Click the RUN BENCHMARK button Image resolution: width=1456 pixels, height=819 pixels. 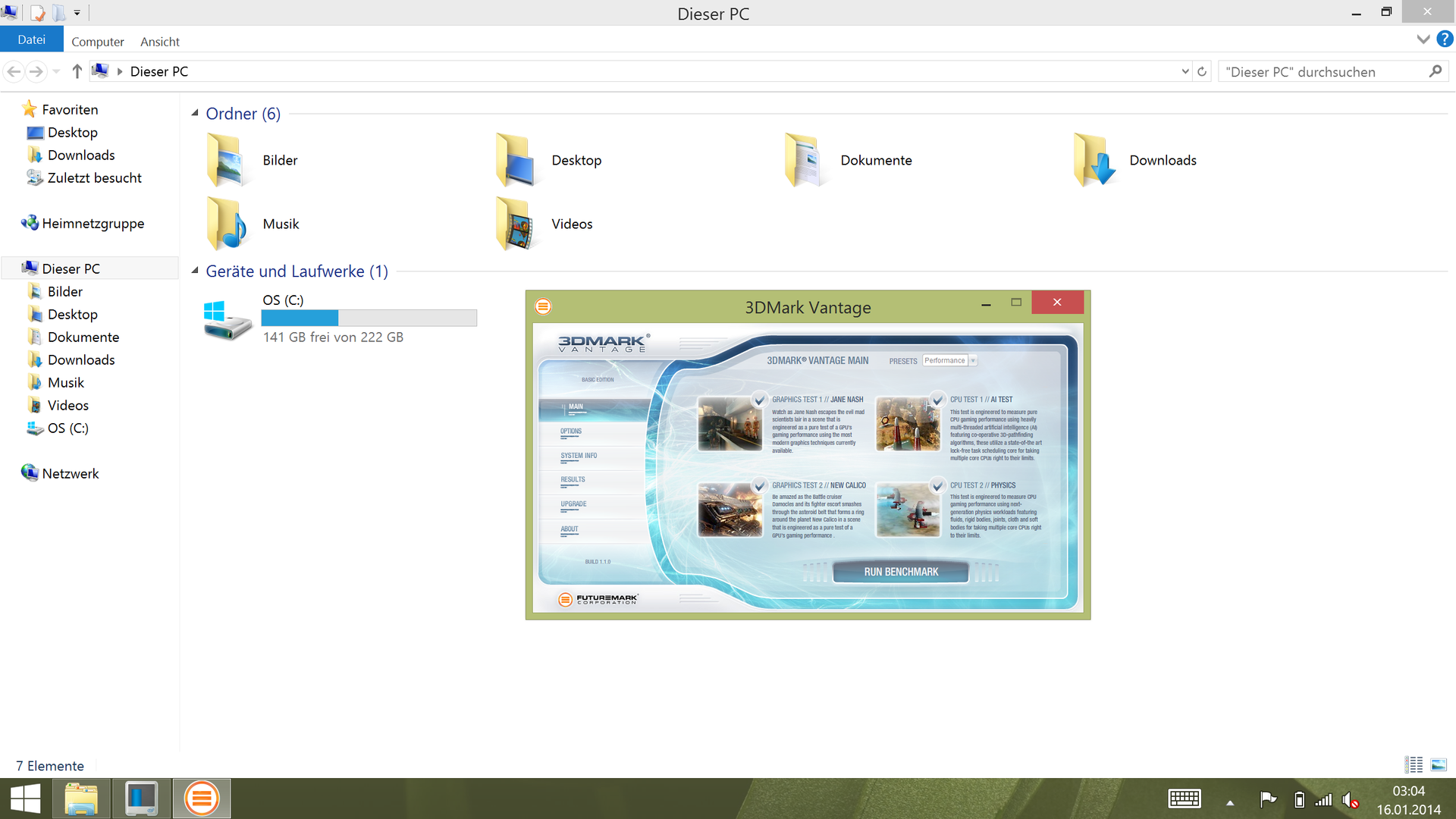tap(901, 572)
